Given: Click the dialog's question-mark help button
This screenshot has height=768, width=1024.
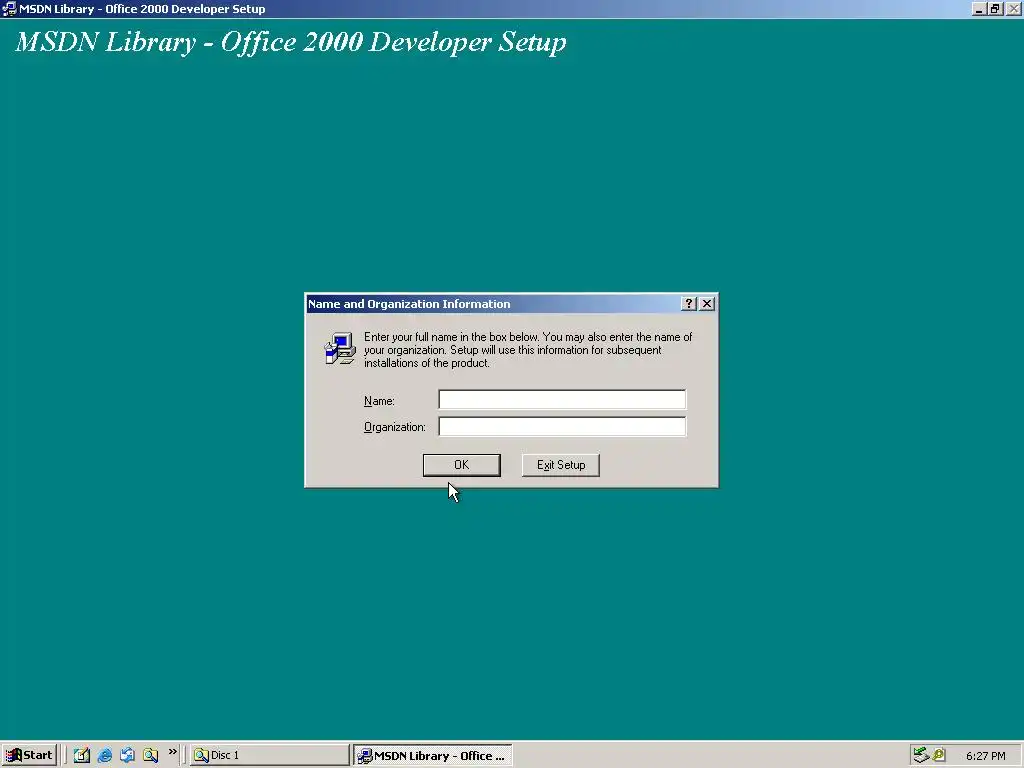Looking at the screenshot, I should [688, 304].
